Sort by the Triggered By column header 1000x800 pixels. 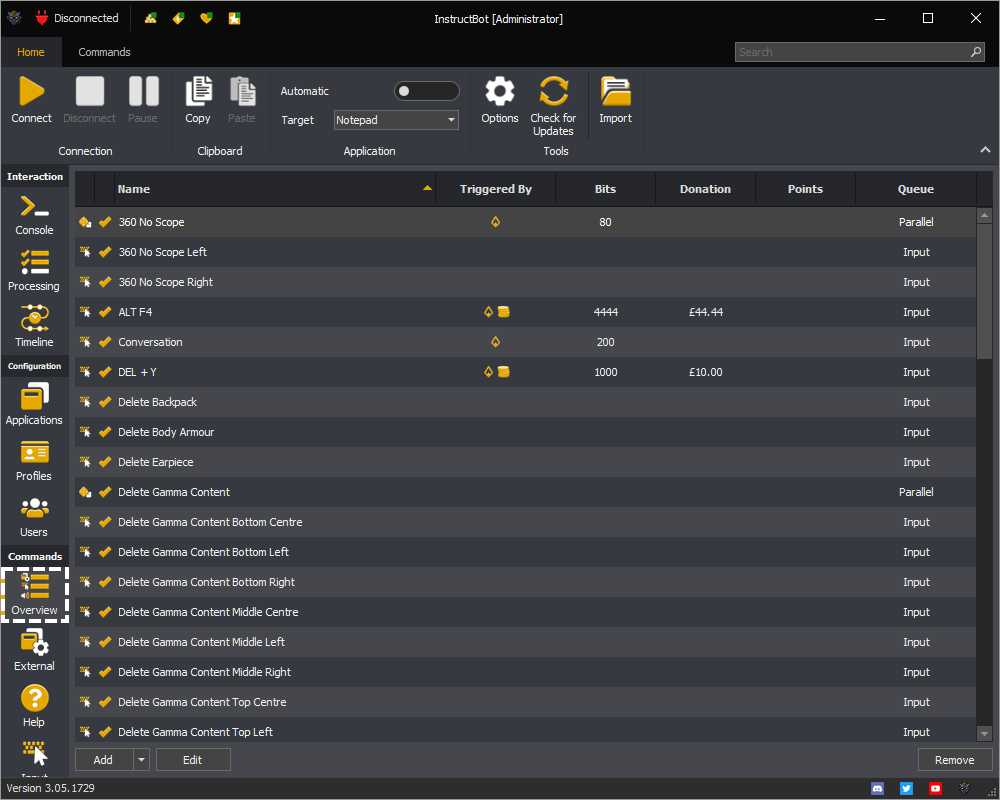[x=496, y=189]
